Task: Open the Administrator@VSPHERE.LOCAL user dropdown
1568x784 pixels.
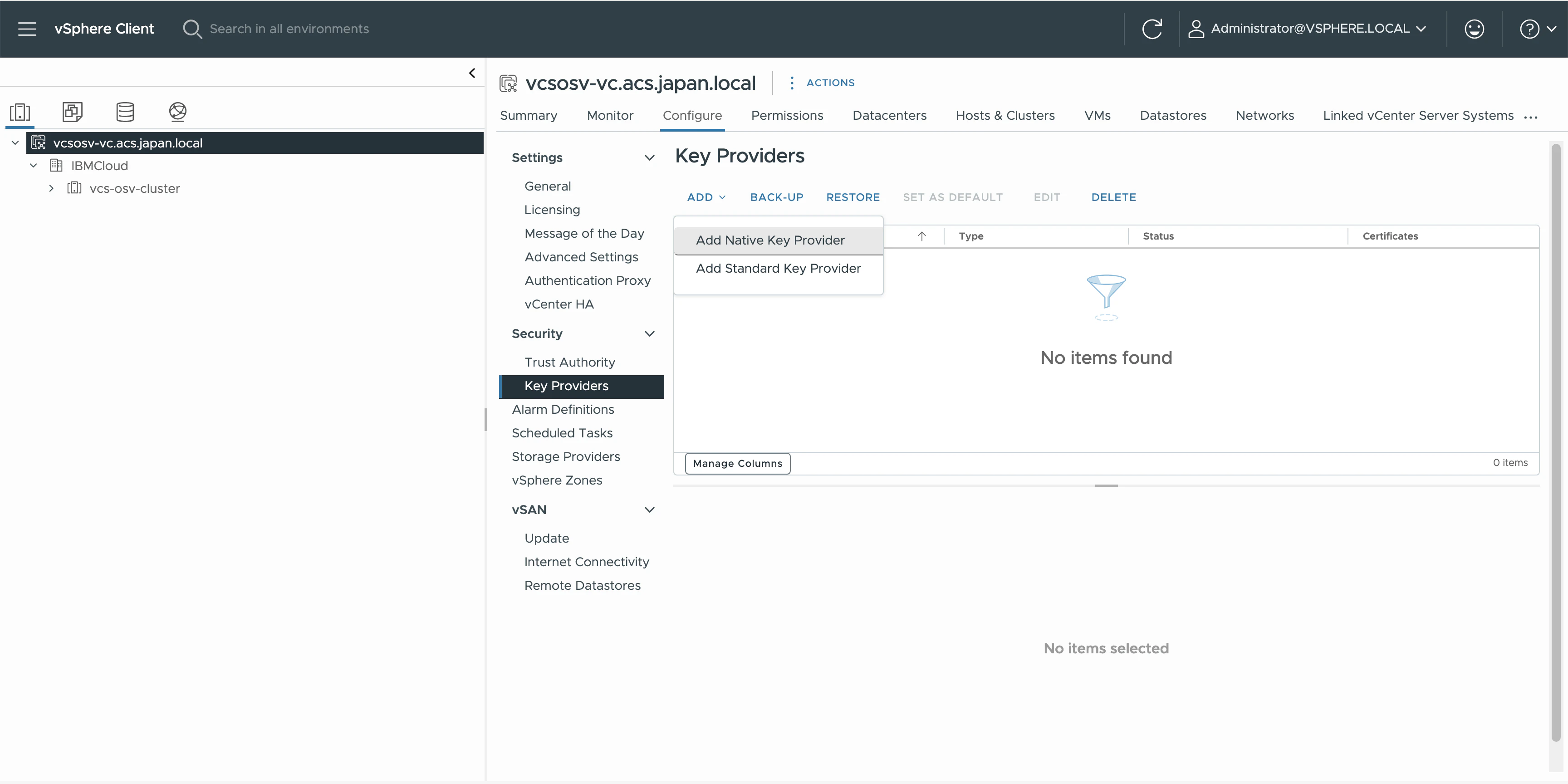Action: point(1319,29)
